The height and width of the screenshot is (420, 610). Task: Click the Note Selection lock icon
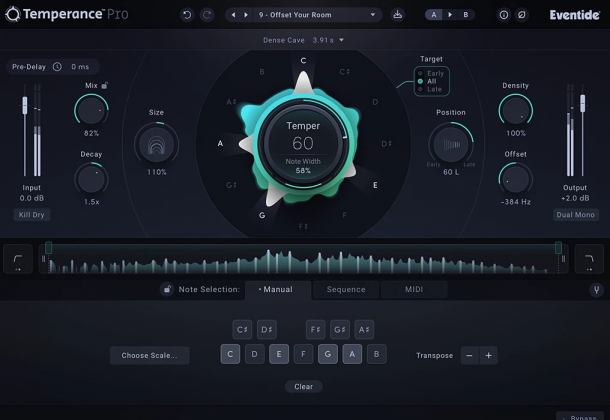(x=167, y=290)
